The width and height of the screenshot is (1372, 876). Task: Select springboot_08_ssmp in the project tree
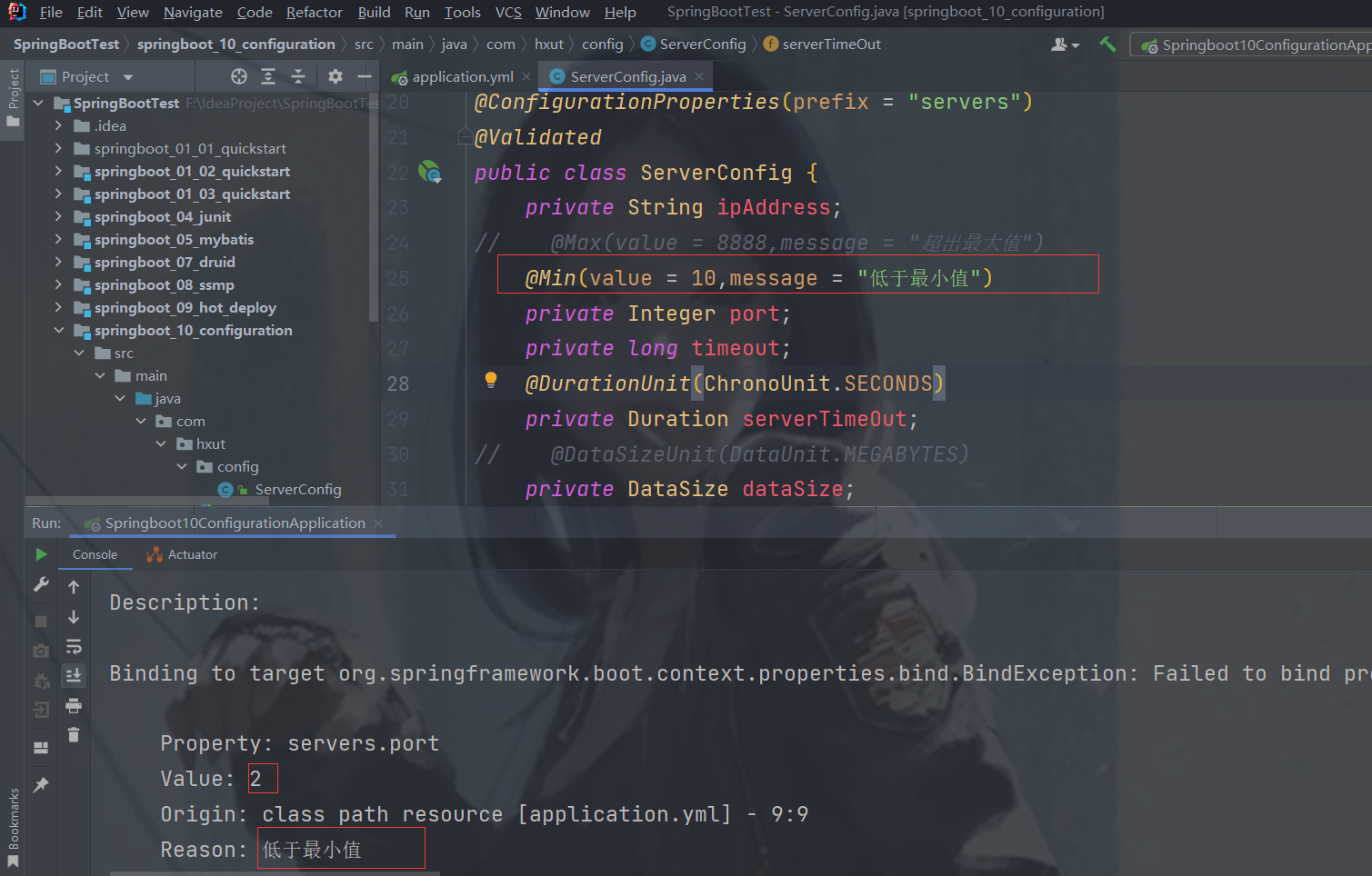[164, 284]
